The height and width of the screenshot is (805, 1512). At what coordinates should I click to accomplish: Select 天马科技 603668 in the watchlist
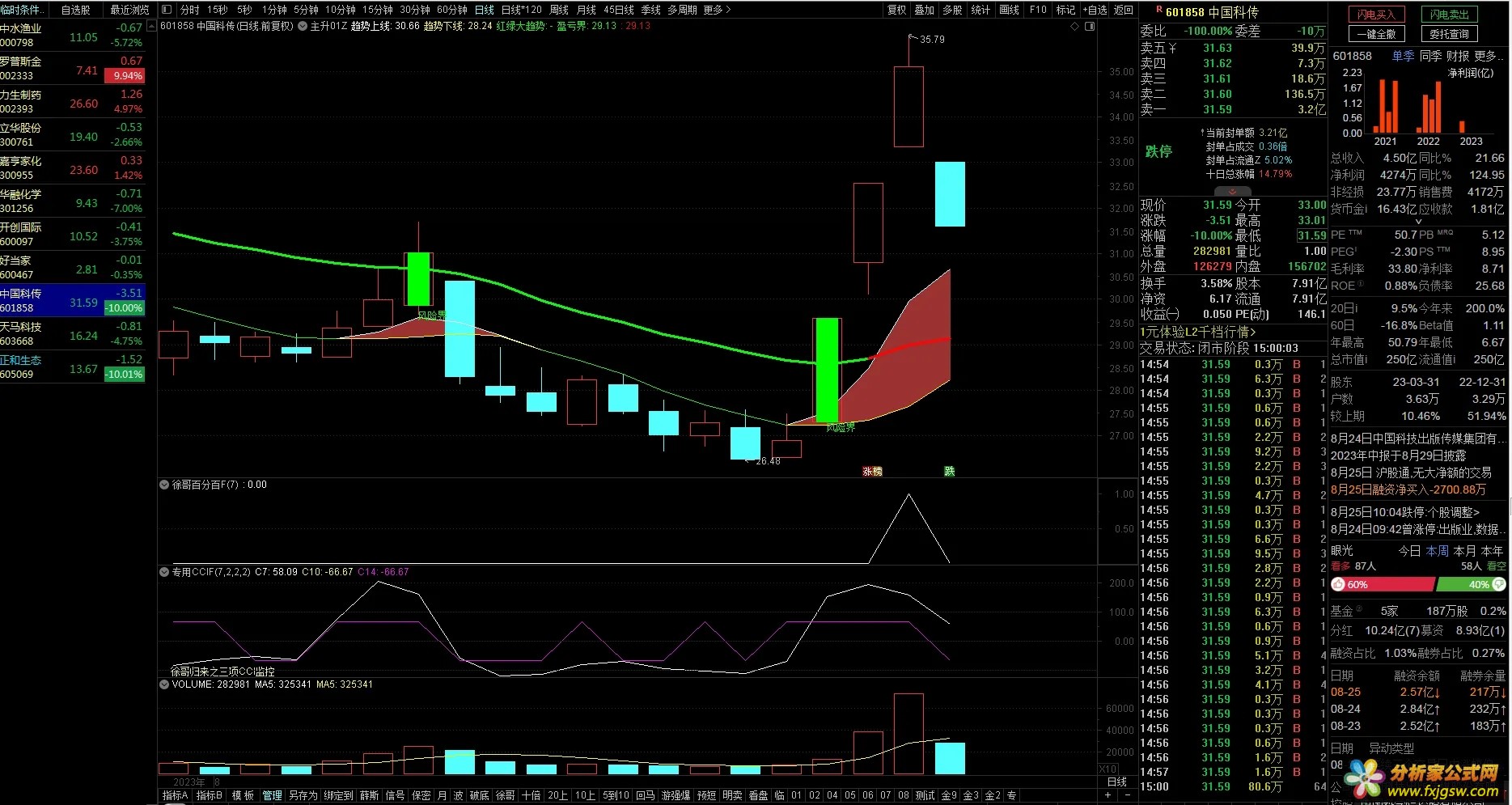point(73,333)
